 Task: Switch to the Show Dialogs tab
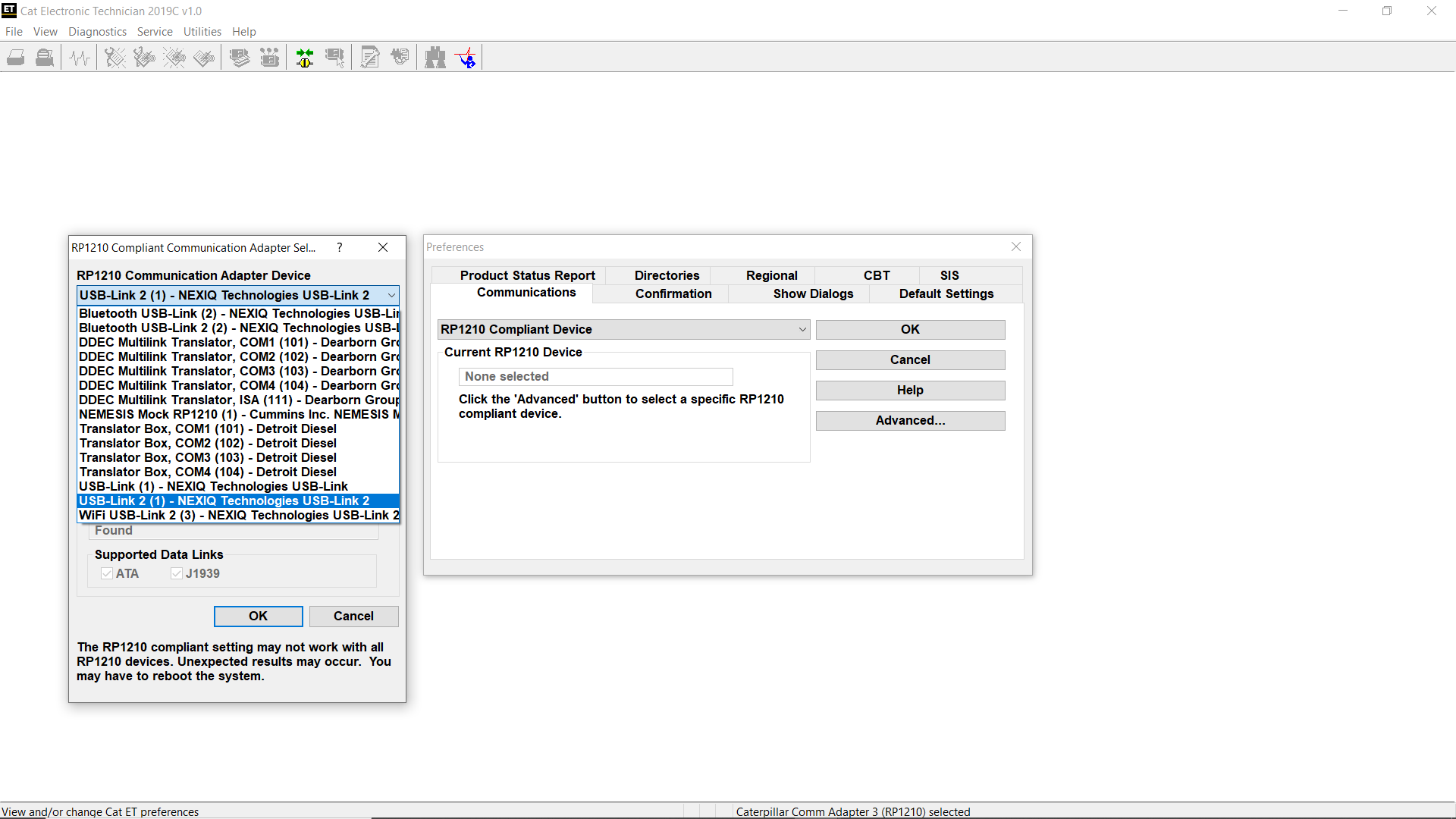813,293
